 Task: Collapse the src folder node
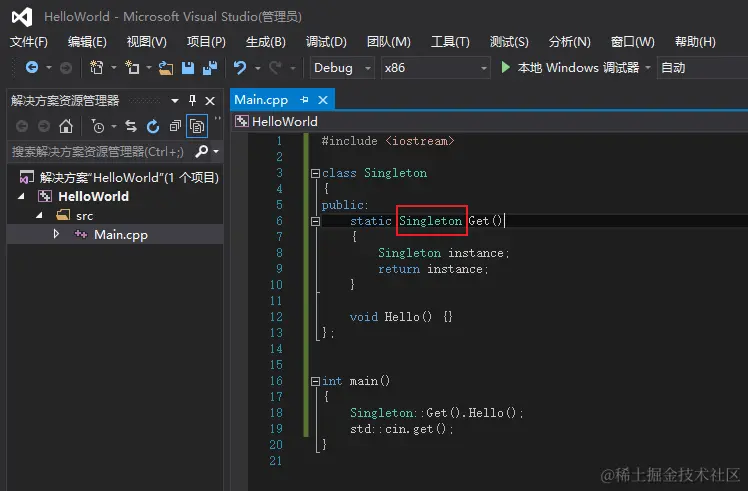pos(40,215)
